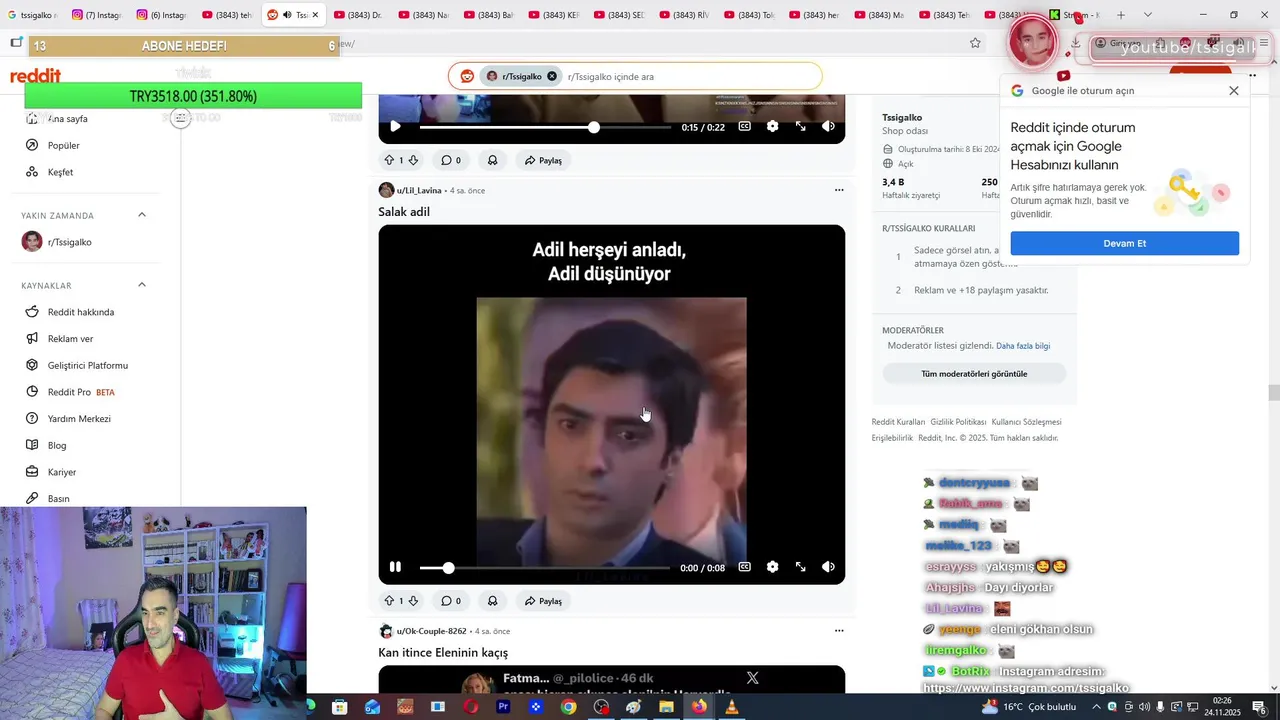Screen dimensions: 1280x720
Task: Open a new browser tab
Action: pos(1121,15)
